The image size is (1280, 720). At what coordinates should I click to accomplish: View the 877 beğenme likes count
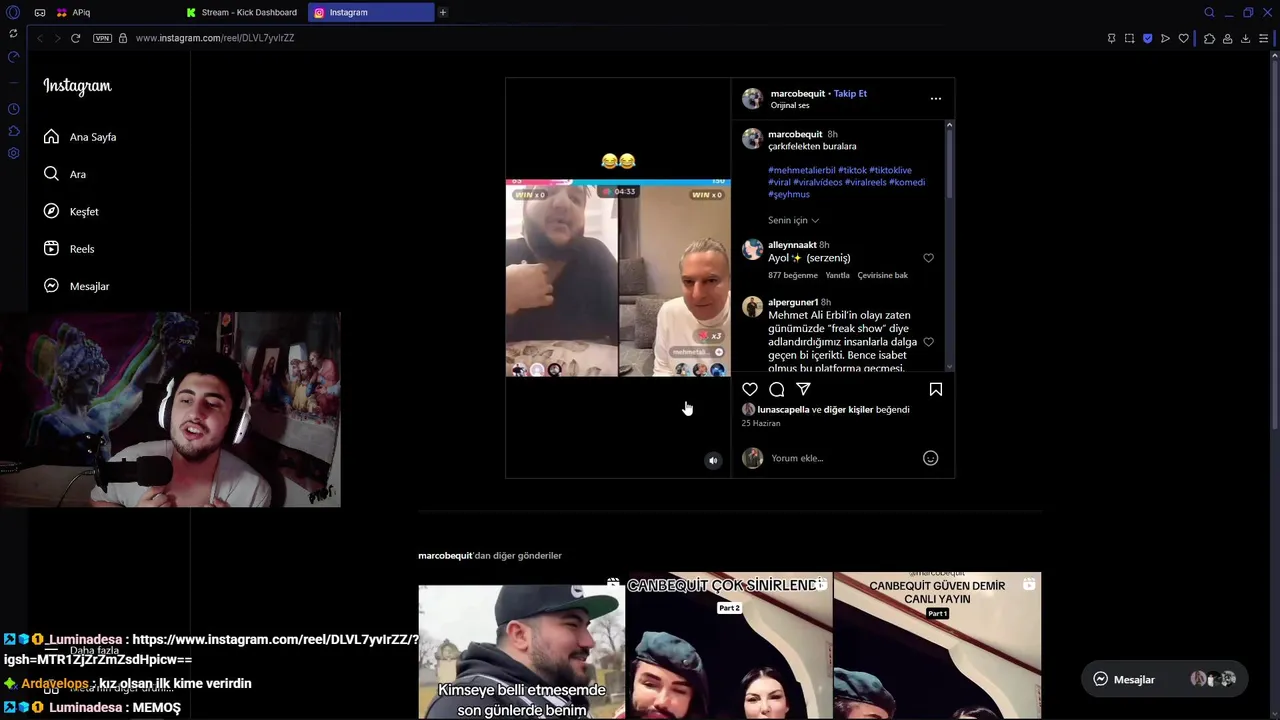point(793,275)
